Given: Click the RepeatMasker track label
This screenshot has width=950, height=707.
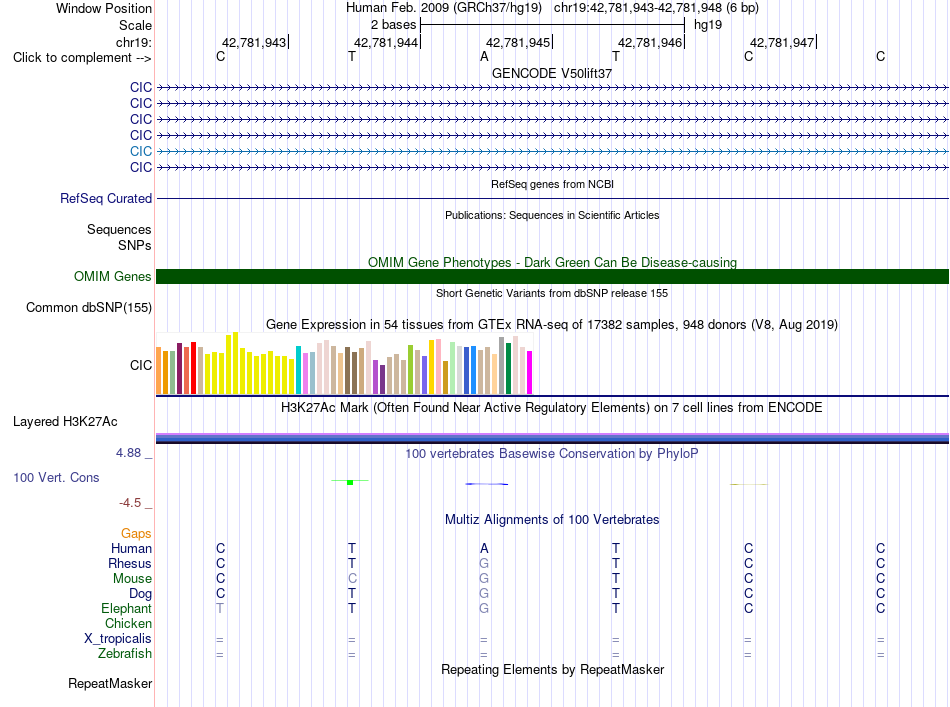Looking at the screenshot, I should (x=110, y=683).
